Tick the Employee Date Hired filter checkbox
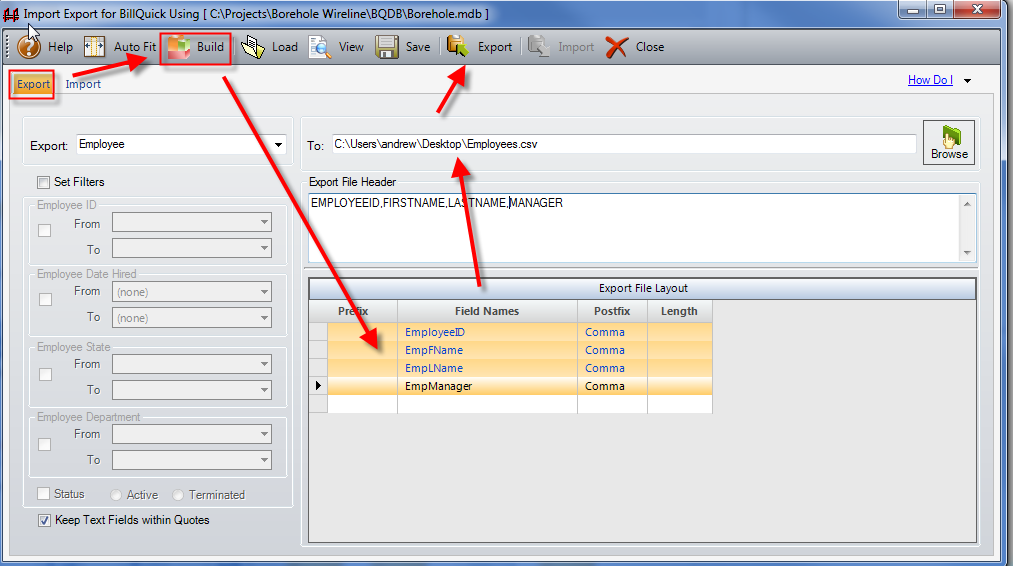Screen dimensions: 1013x566 click(45, 300)
